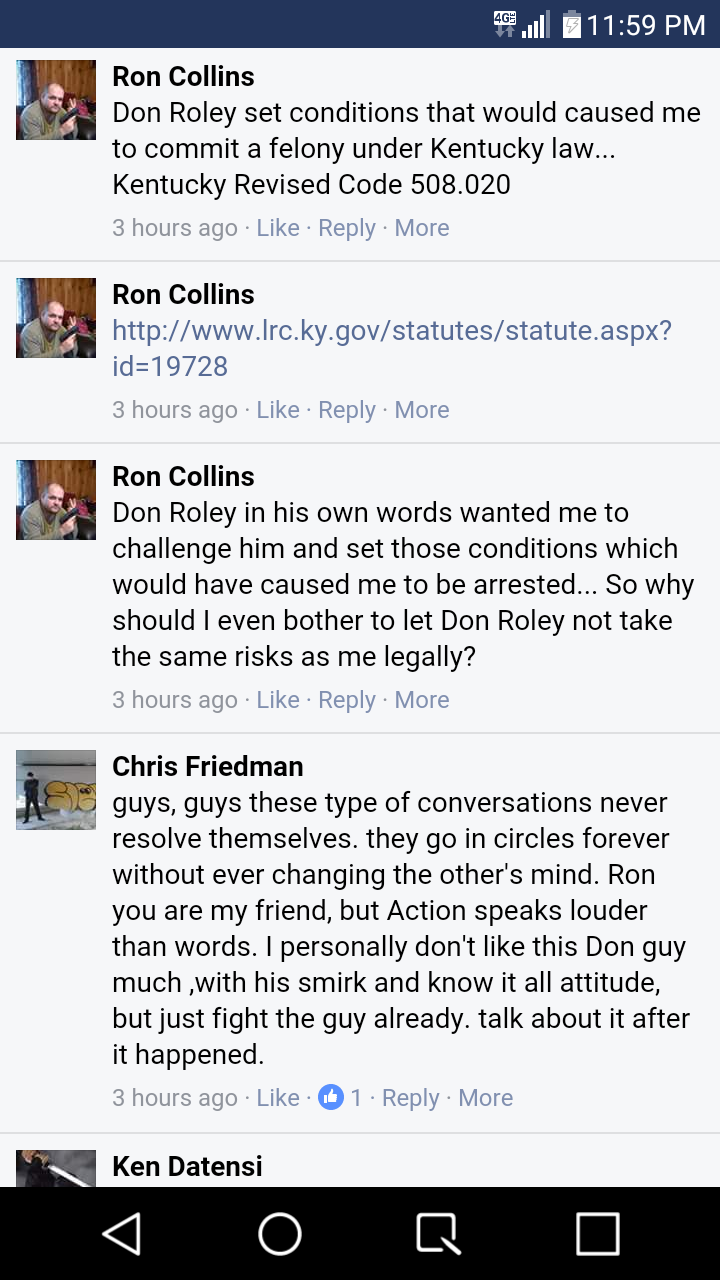Viewport: 720px width, 1280px height.
Task: Tap the reaction count showing 1
Action: [x=356, y=1097]
